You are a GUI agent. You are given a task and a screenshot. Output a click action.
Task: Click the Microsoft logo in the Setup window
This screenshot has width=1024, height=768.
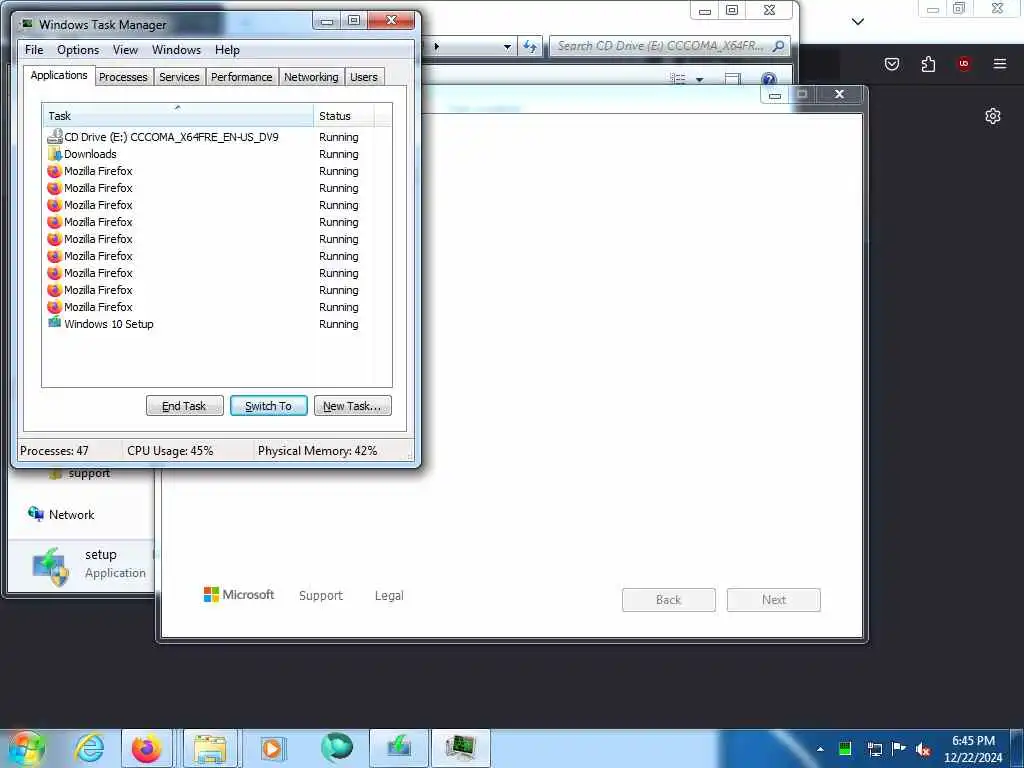click(x=239, y=595)
